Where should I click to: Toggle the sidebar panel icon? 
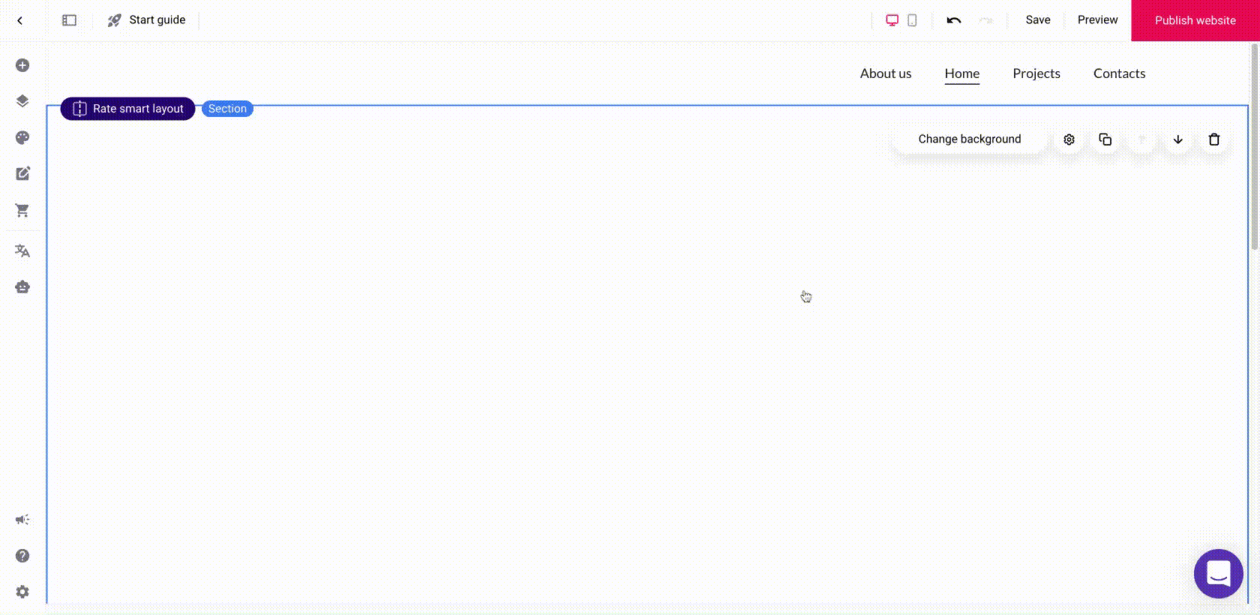pos(69,20)
